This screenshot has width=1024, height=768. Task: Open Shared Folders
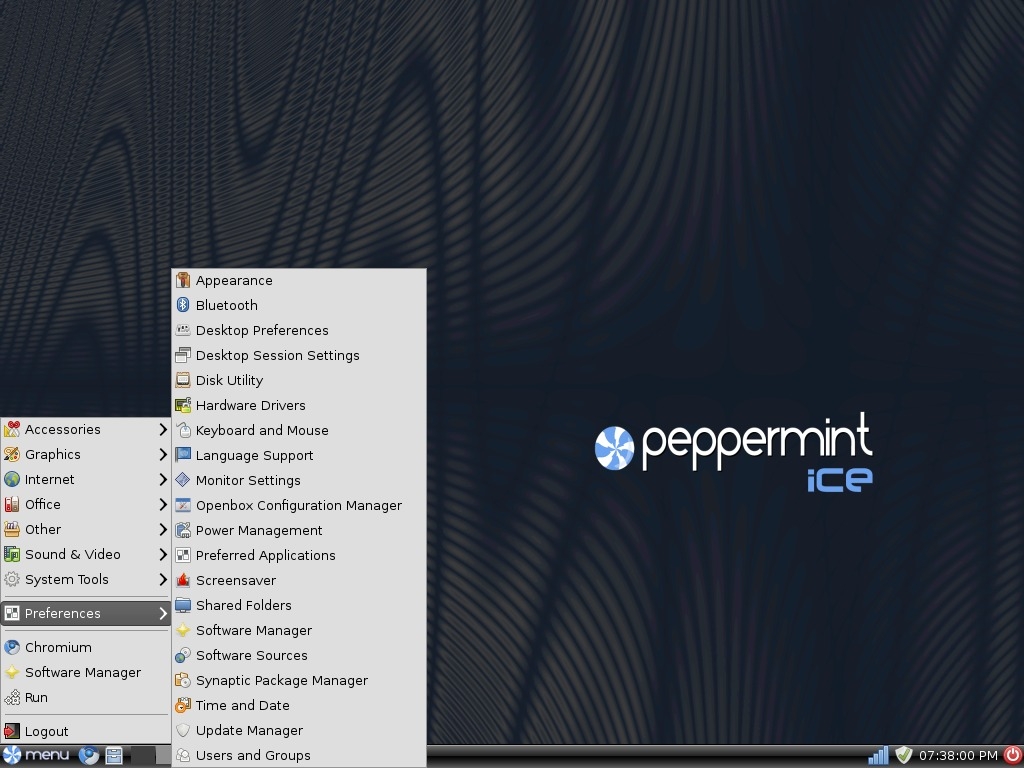coord(299,605)
